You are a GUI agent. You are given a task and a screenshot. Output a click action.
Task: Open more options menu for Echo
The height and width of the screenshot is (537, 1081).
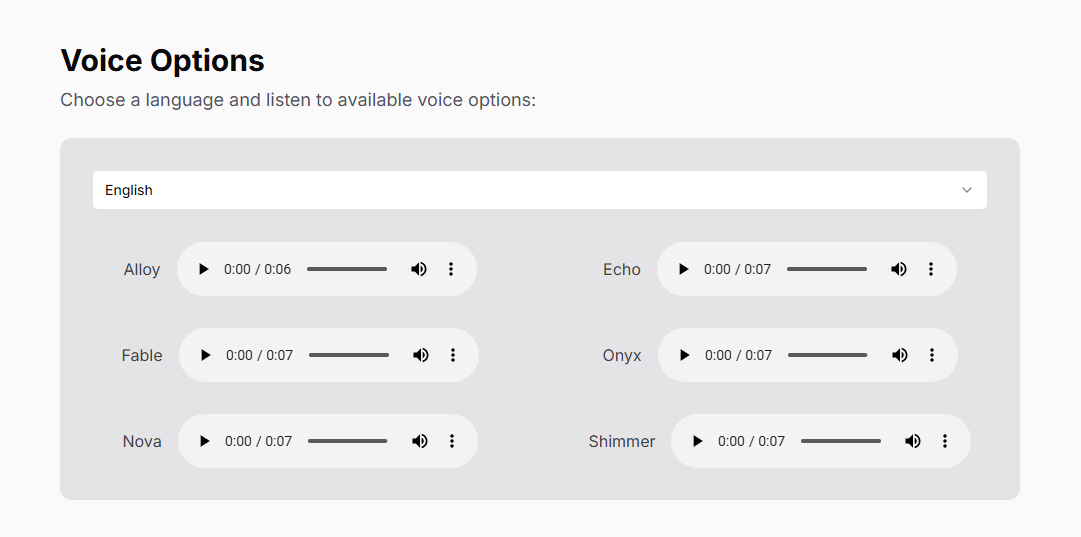point(931,269)
